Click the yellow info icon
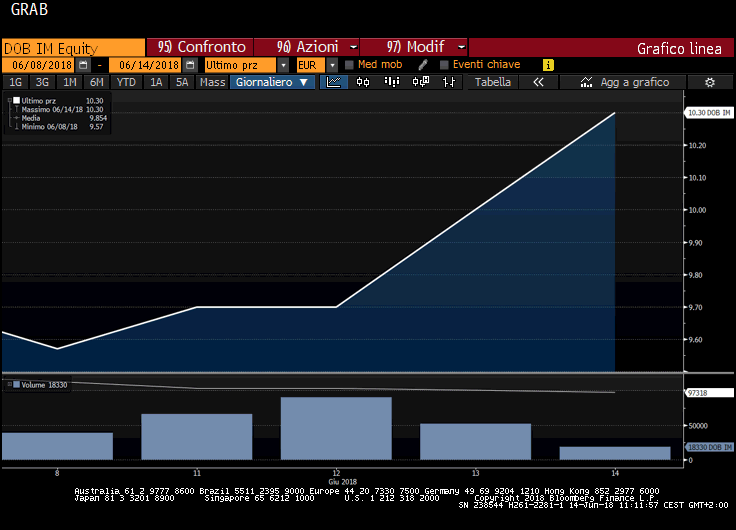The height and width of the screenshot is (530, 736). 548,65
